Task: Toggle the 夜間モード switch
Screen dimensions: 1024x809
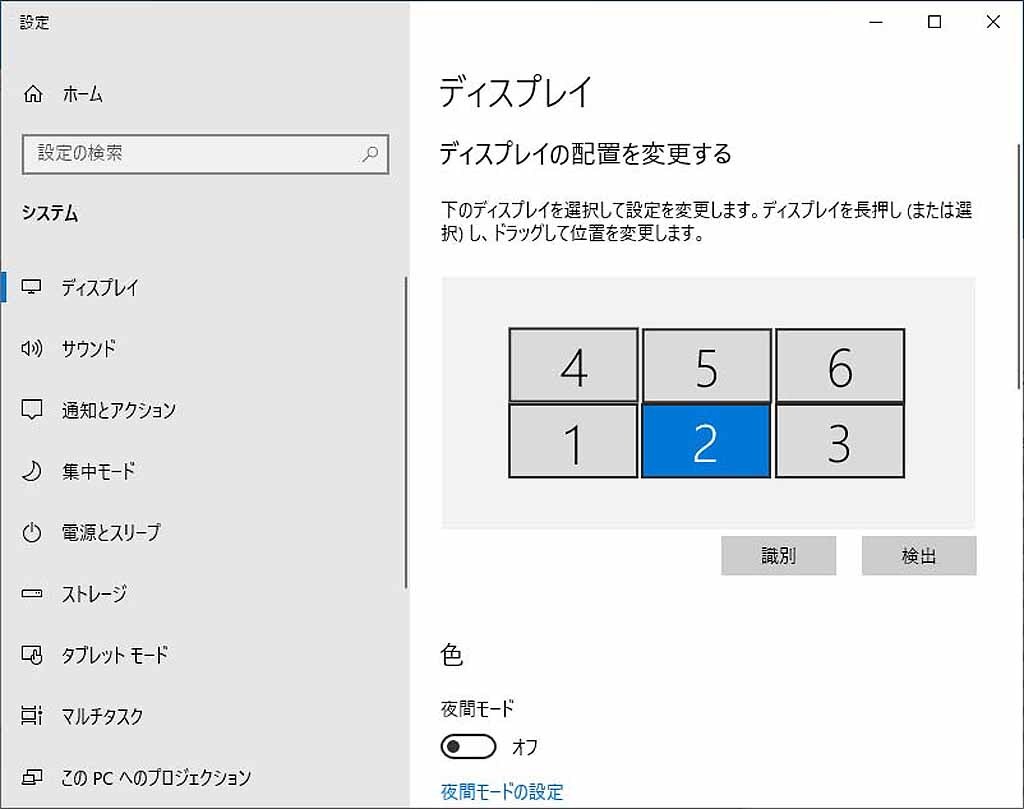Action: [468, 746]
